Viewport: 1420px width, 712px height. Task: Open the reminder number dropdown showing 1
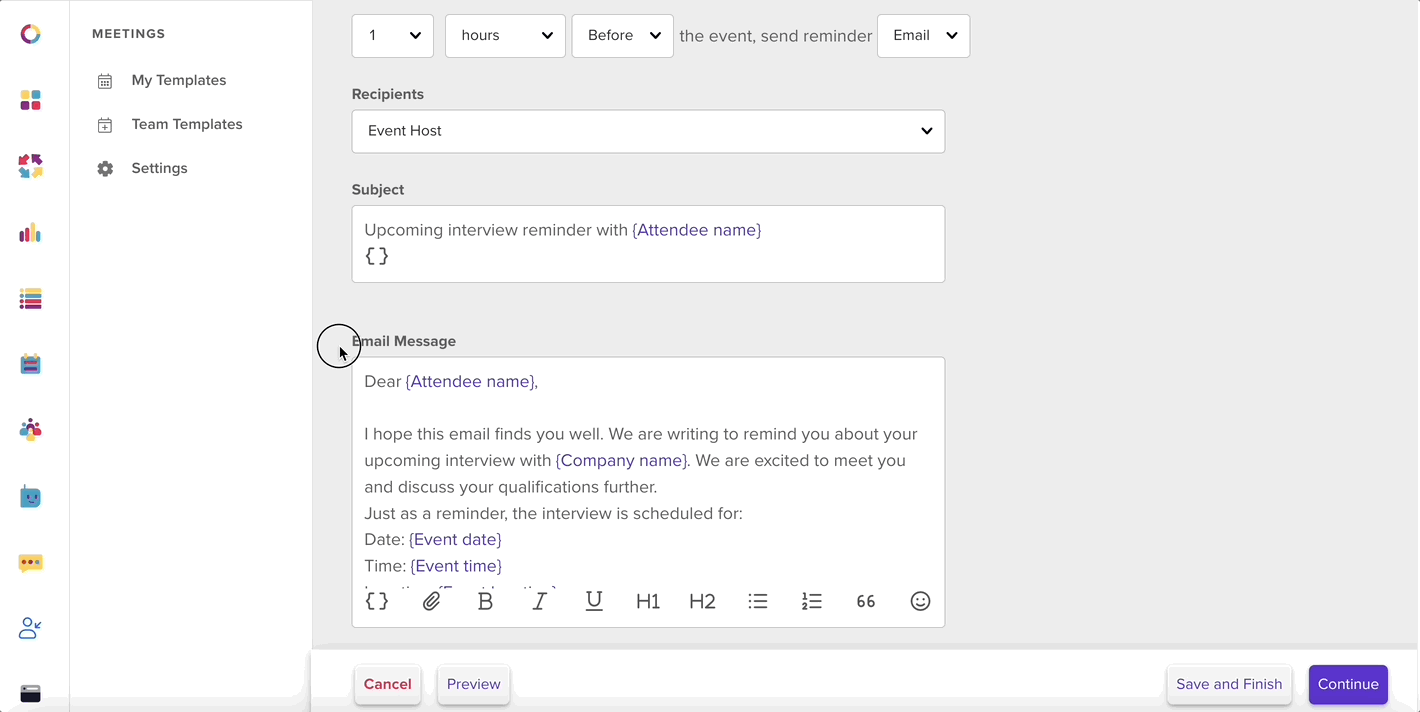tap(393, 36)
